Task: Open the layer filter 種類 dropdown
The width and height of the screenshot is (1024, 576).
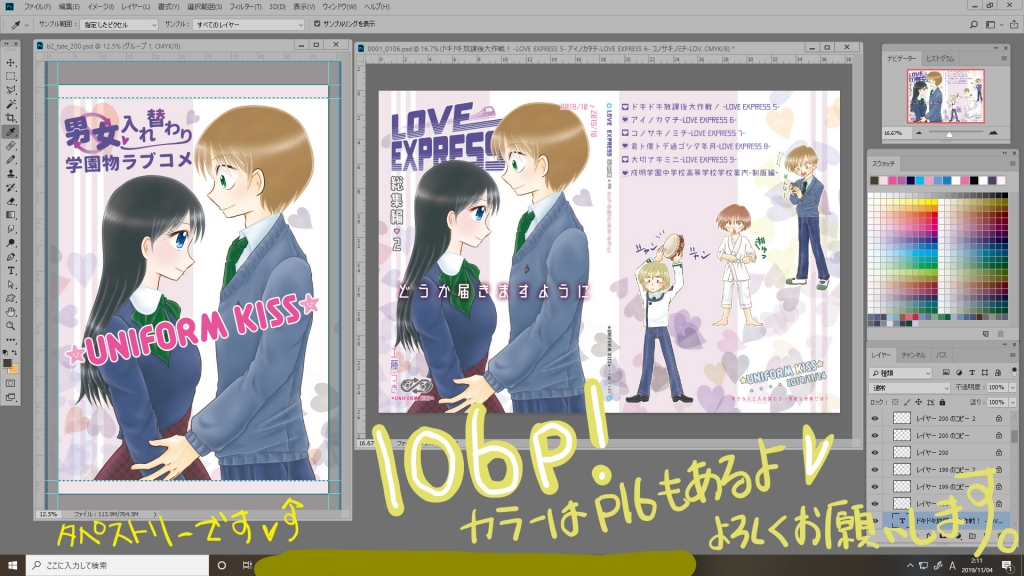Action: click(901, 373)
